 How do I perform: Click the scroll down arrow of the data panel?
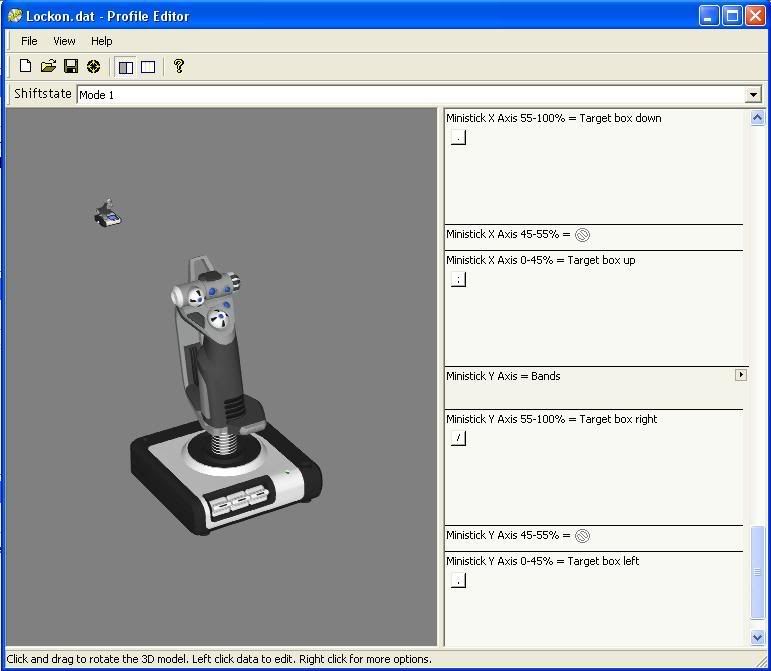tap(757, 637)
